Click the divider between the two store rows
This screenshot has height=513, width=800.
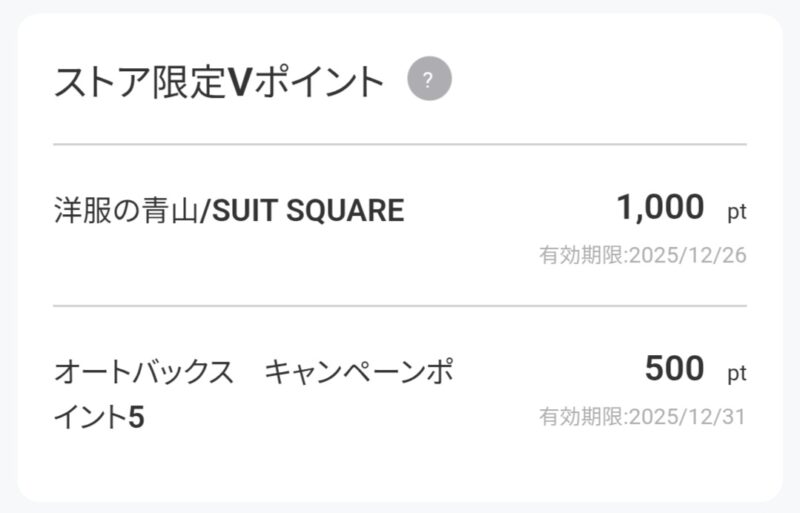point(400,306)
